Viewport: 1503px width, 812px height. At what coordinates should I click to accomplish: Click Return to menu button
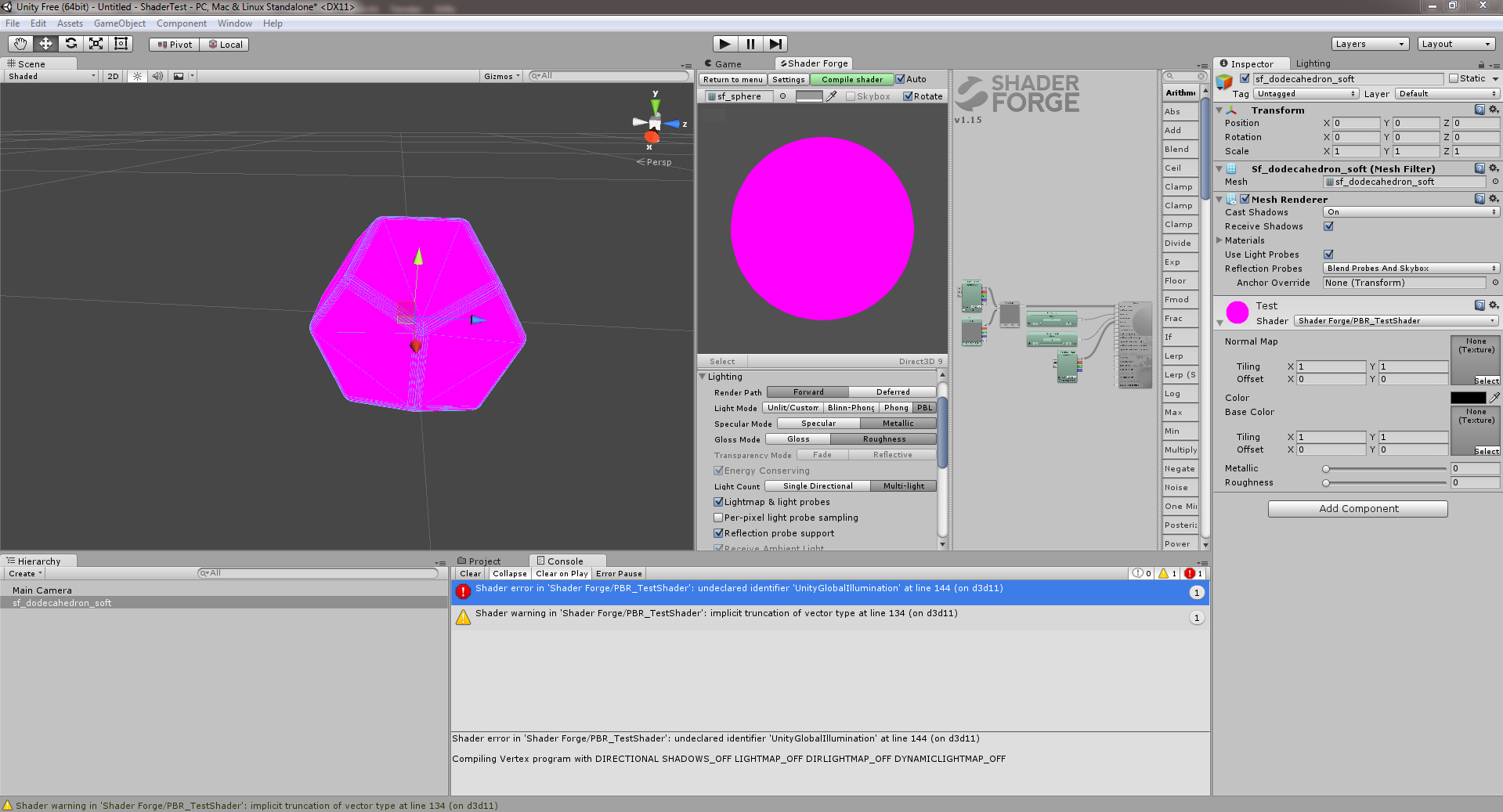pyautogui.click(x=732, y=79)
